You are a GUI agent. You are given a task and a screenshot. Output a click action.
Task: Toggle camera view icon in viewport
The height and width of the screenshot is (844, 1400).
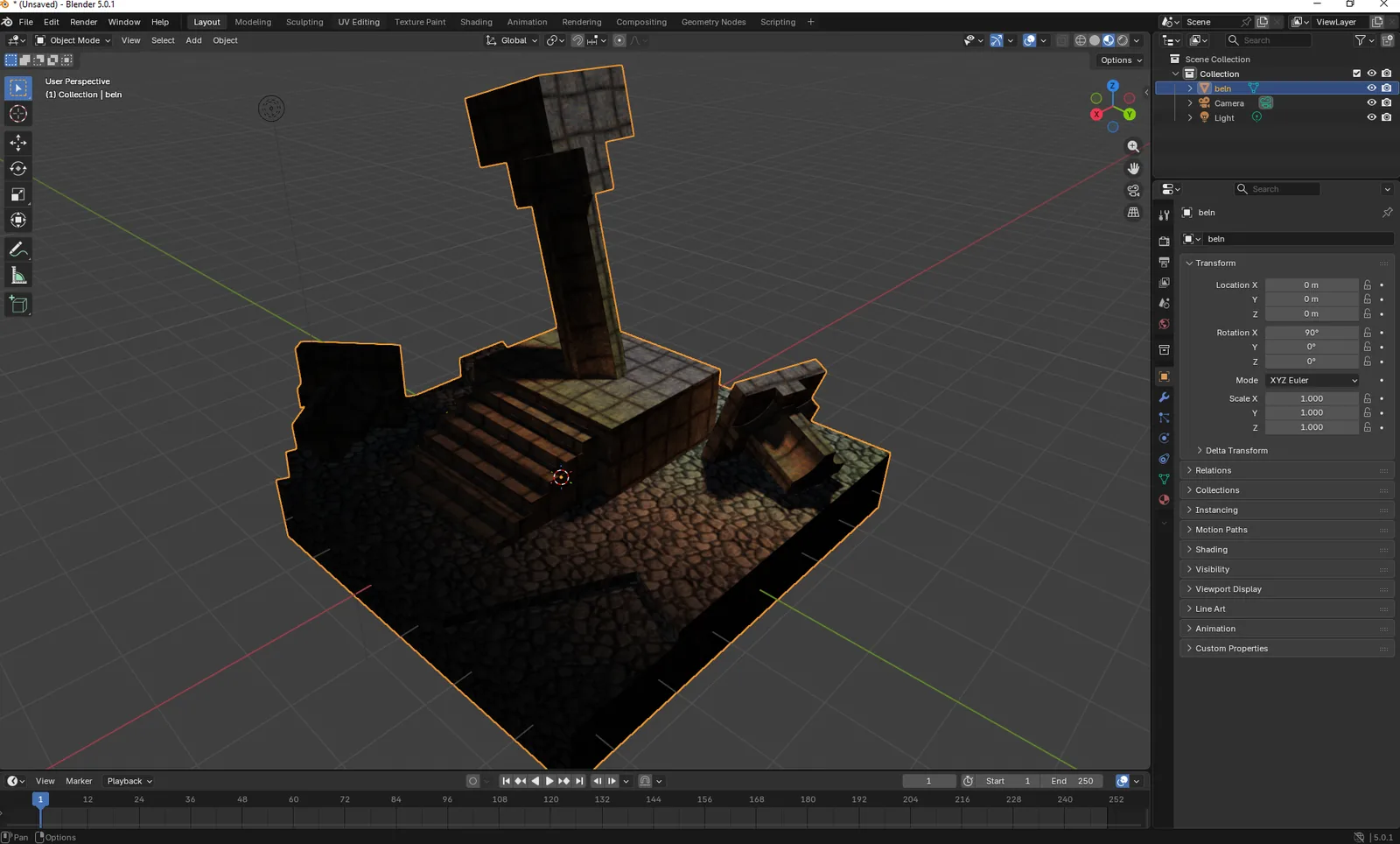(x=1133, y=190)
